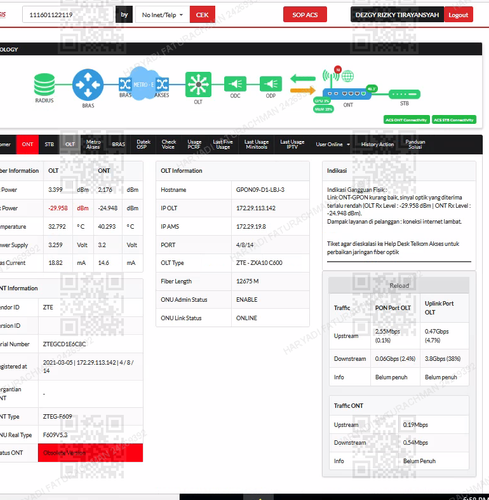The height and width of the screenshot is (500, 489).
Task: Click the ONT modem device icon
Action: pyautogui.click(x=347, y=94)
